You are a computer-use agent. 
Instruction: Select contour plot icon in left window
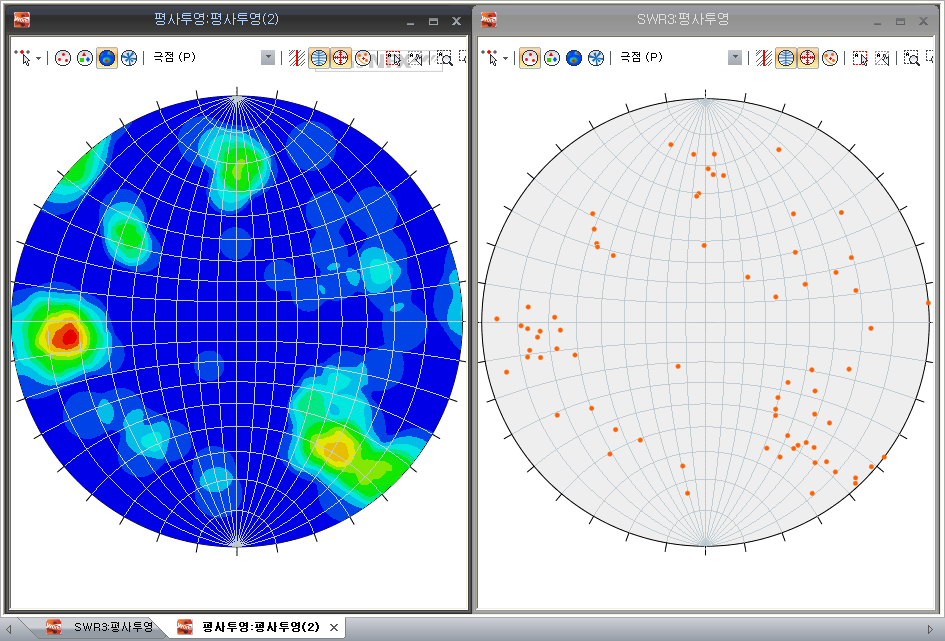[x=107, y=58]
